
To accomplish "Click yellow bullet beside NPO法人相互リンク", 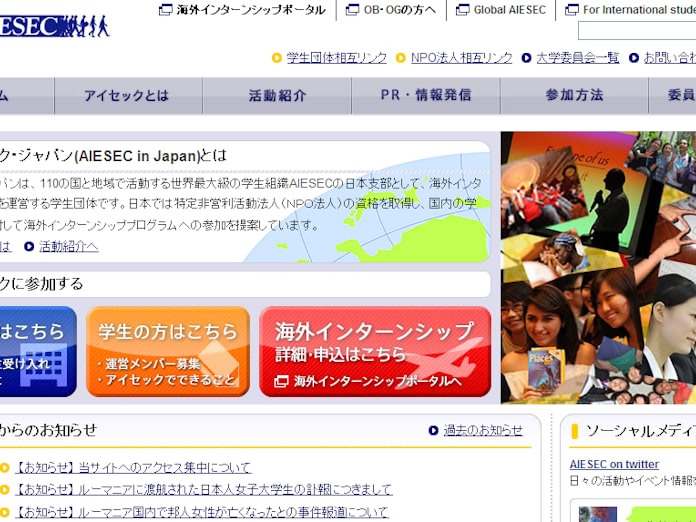I will click(400, 58).
